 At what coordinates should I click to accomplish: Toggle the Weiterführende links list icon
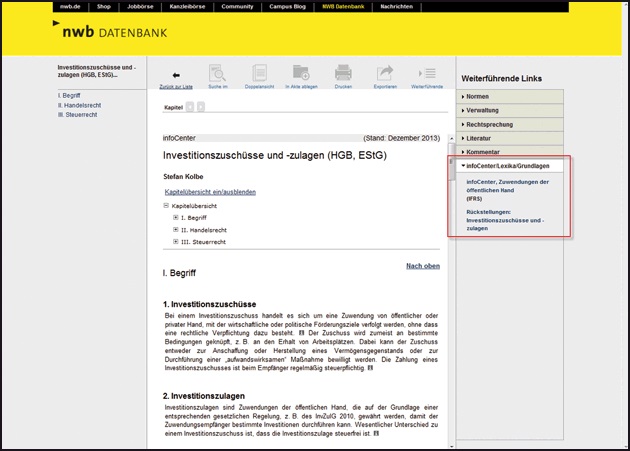pos(428,74)
